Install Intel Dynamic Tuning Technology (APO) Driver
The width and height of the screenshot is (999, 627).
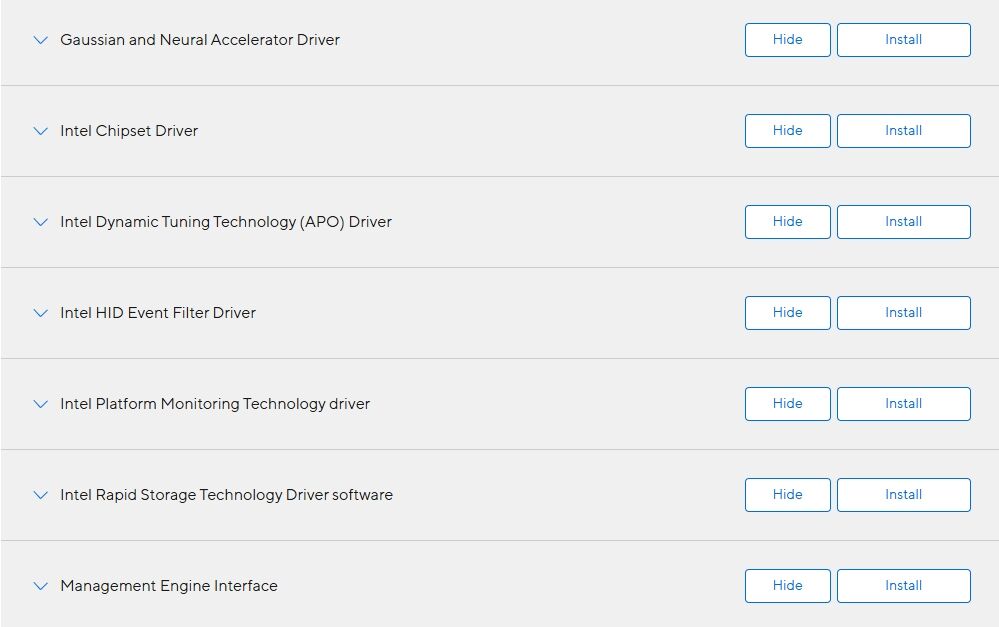click(x=903, y=222)
